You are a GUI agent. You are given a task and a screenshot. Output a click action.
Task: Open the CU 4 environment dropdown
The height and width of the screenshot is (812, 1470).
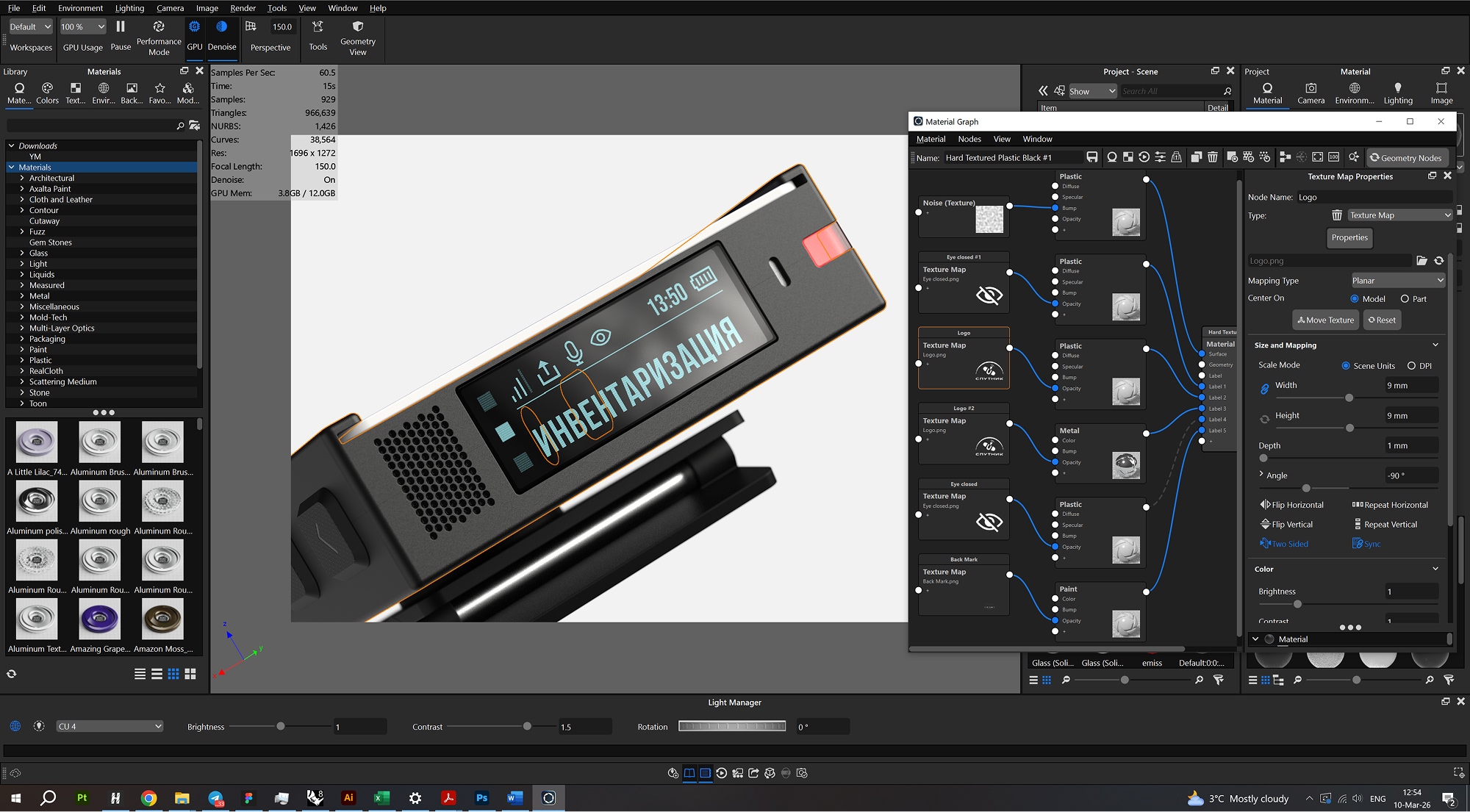[x=110, y=726]
